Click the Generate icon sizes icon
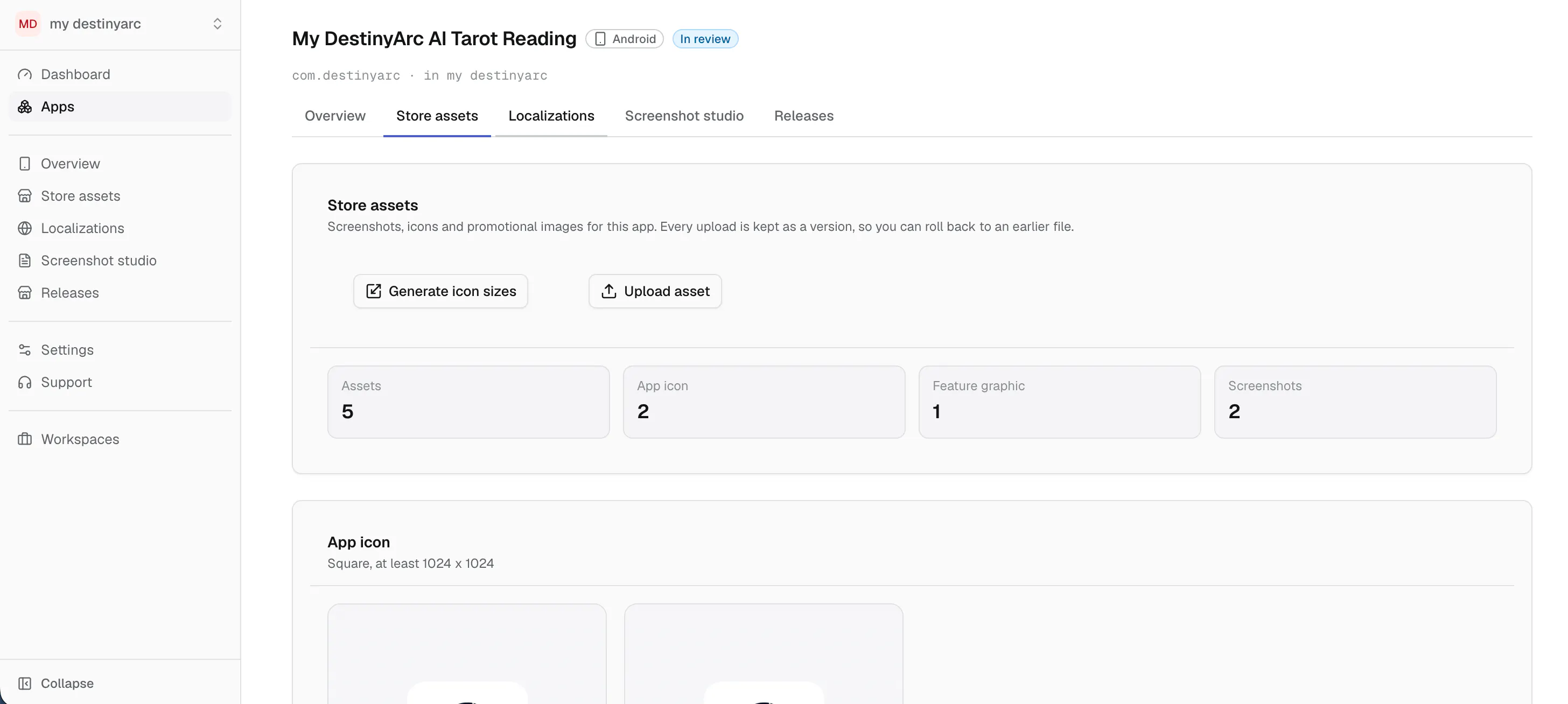 click(374, 292)
